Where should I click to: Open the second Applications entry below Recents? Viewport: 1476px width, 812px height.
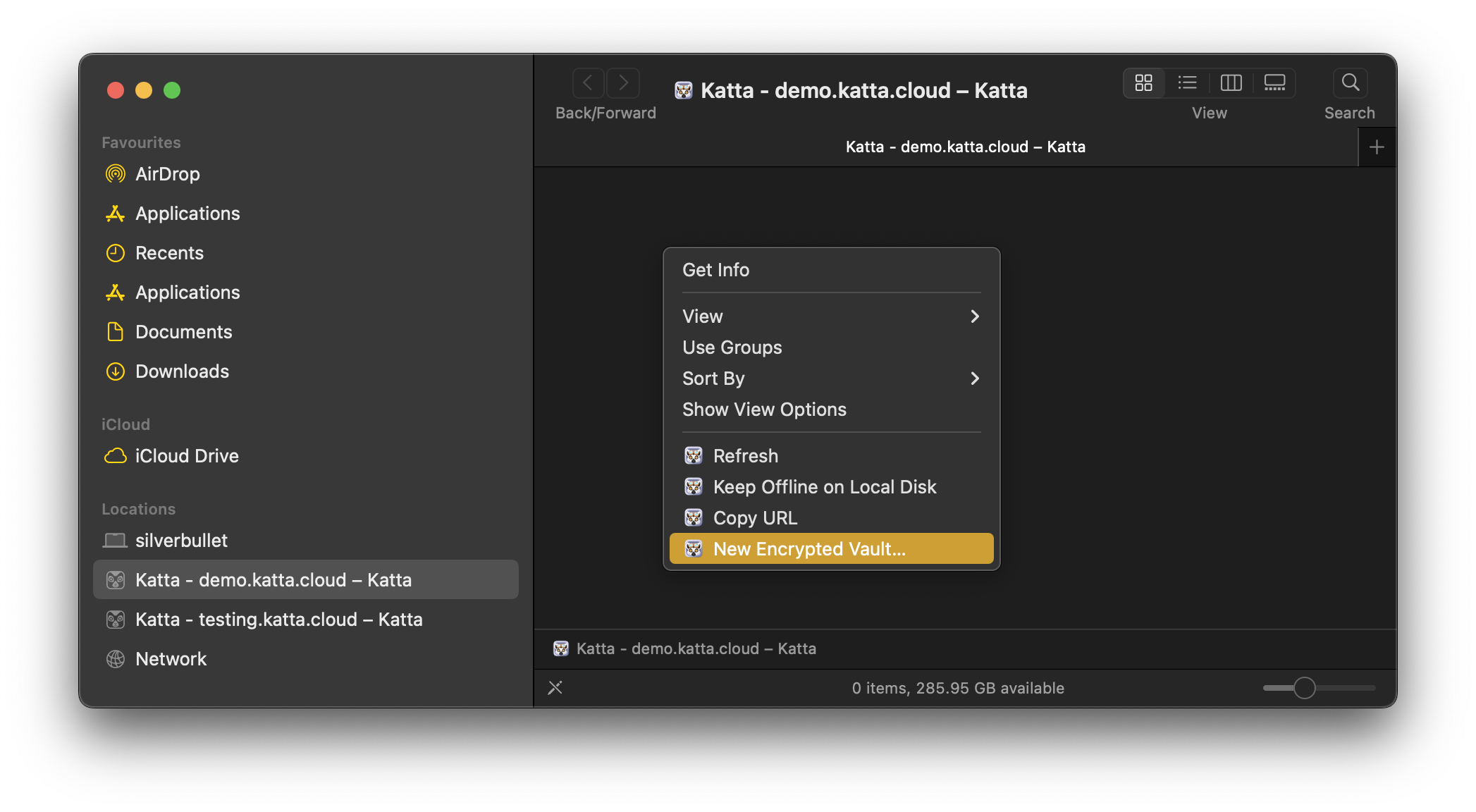pos(306,293)
